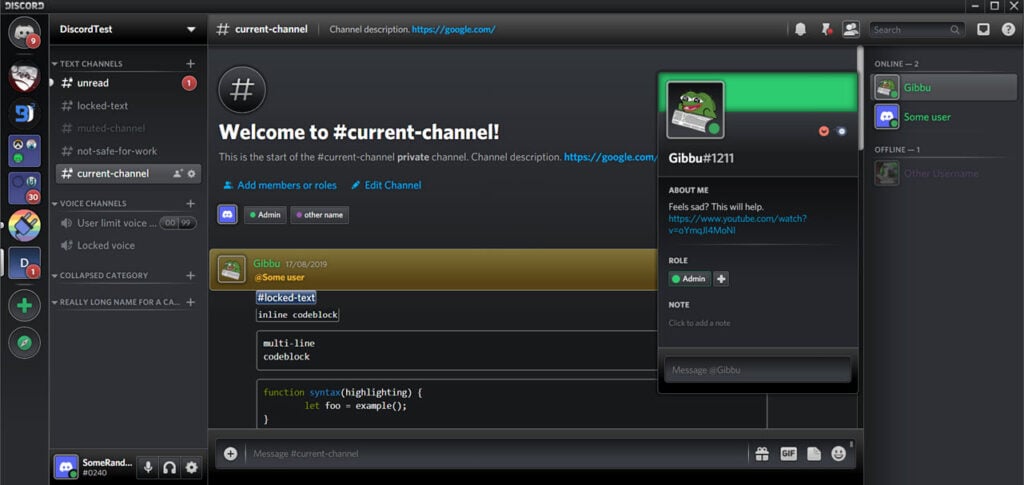Open Discord home direct messages icon
The image size is (1024, 485).
click(24, 32)
